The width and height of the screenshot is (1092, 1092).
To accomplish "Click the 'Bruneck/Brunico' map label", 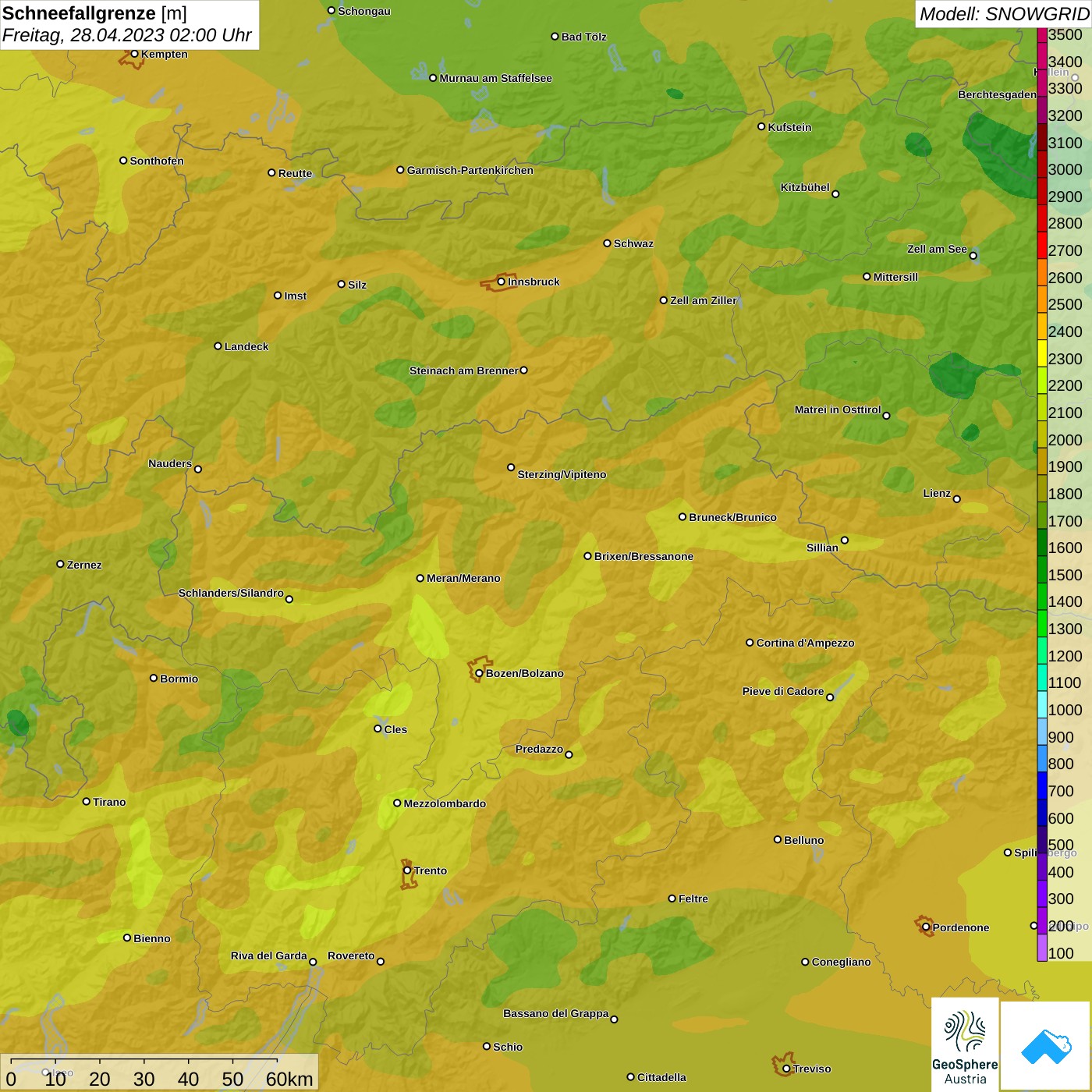I will 732,517.
